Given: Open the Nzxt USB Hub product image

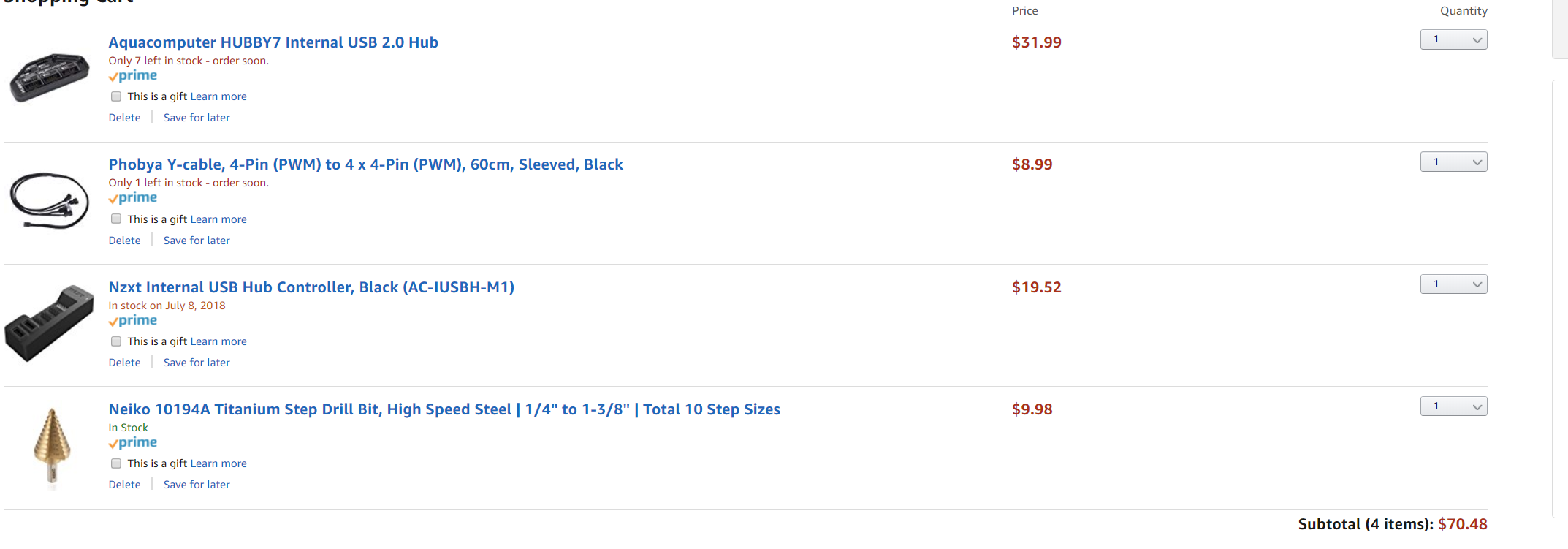Looking at the screenshot, I should click(x=49, y=323).
